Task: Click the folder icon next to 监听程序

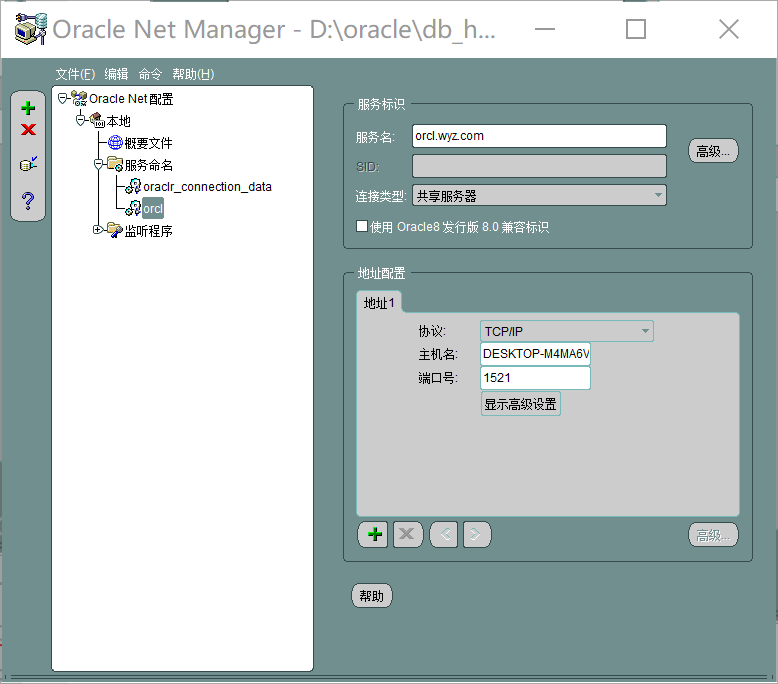Action: pyautogui.click(x=115, y=230)
